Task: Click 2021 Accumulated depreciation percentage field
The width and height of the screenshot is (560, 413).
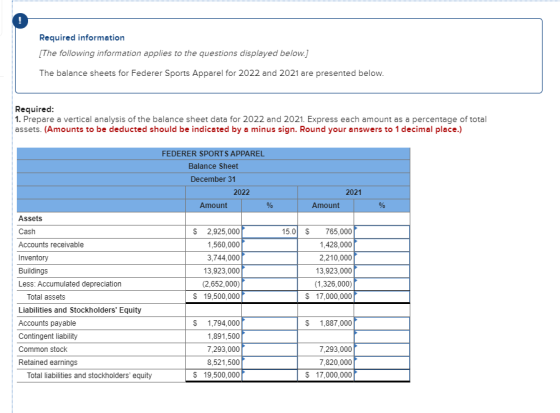Action: [382, 284]
